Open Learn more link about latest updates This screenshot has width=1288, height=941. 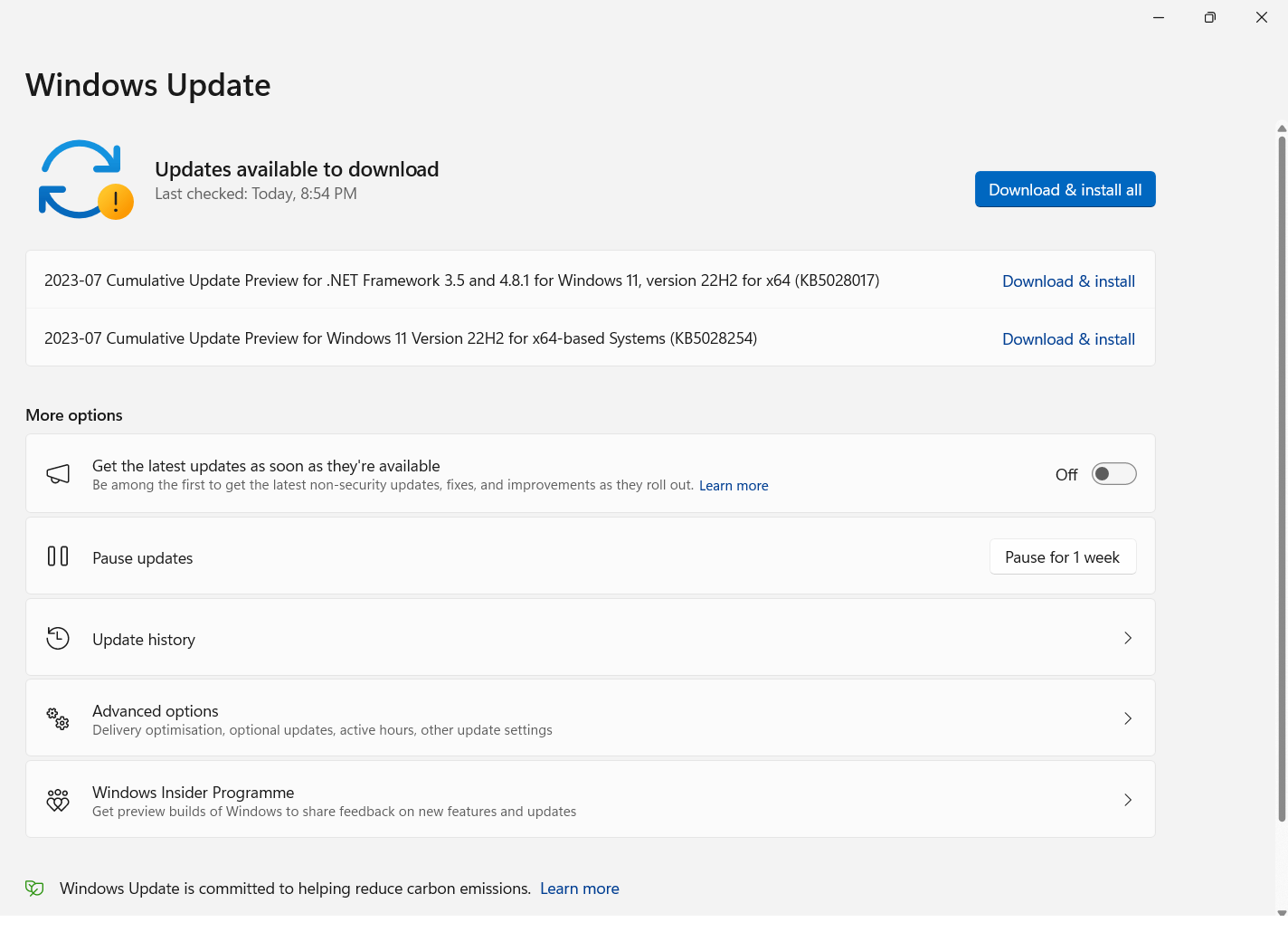pyautogui.click(x=734, y=486)
